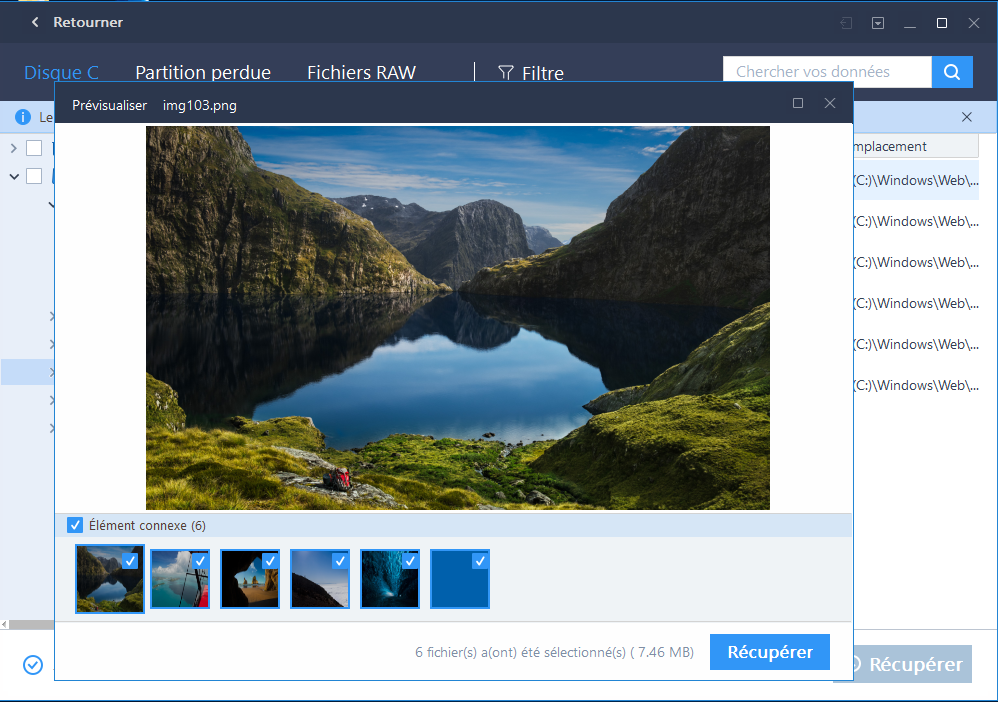The height and width of the screenshot is (702, 998).
Task: Switch to the Fichiers RAW tab
Action: point(362,73)
